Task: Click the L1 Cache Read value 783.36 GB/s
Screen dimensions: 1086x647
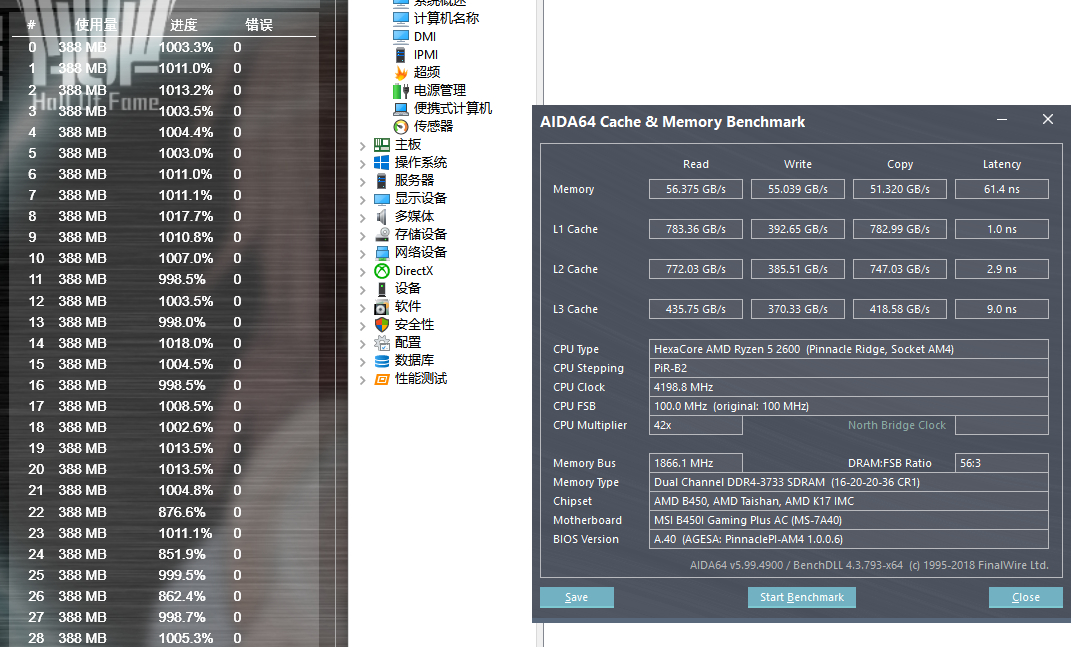Action: 695,229
